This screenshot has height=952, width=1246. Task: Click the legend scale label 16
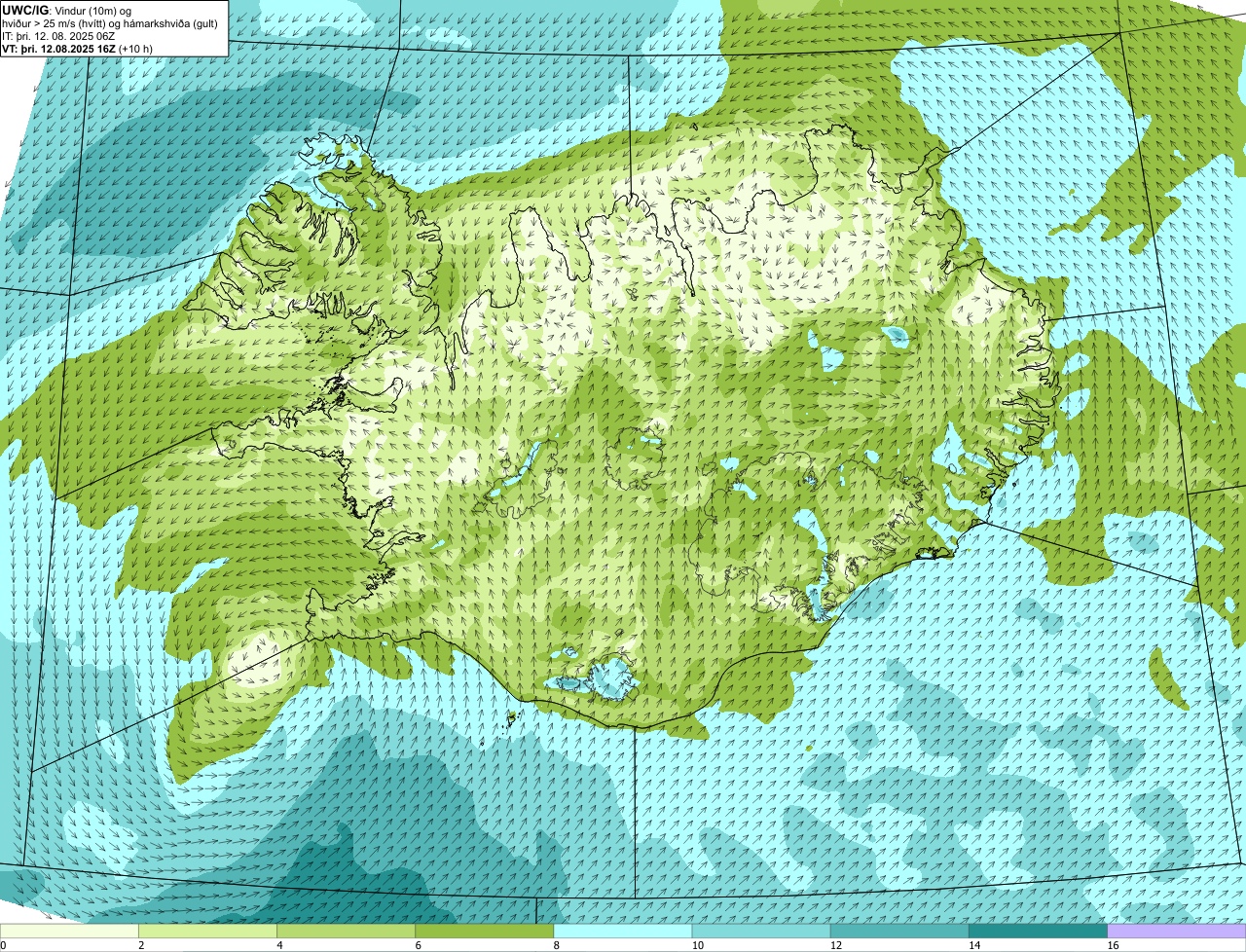pyautogui.click(x=1113, y=945)
